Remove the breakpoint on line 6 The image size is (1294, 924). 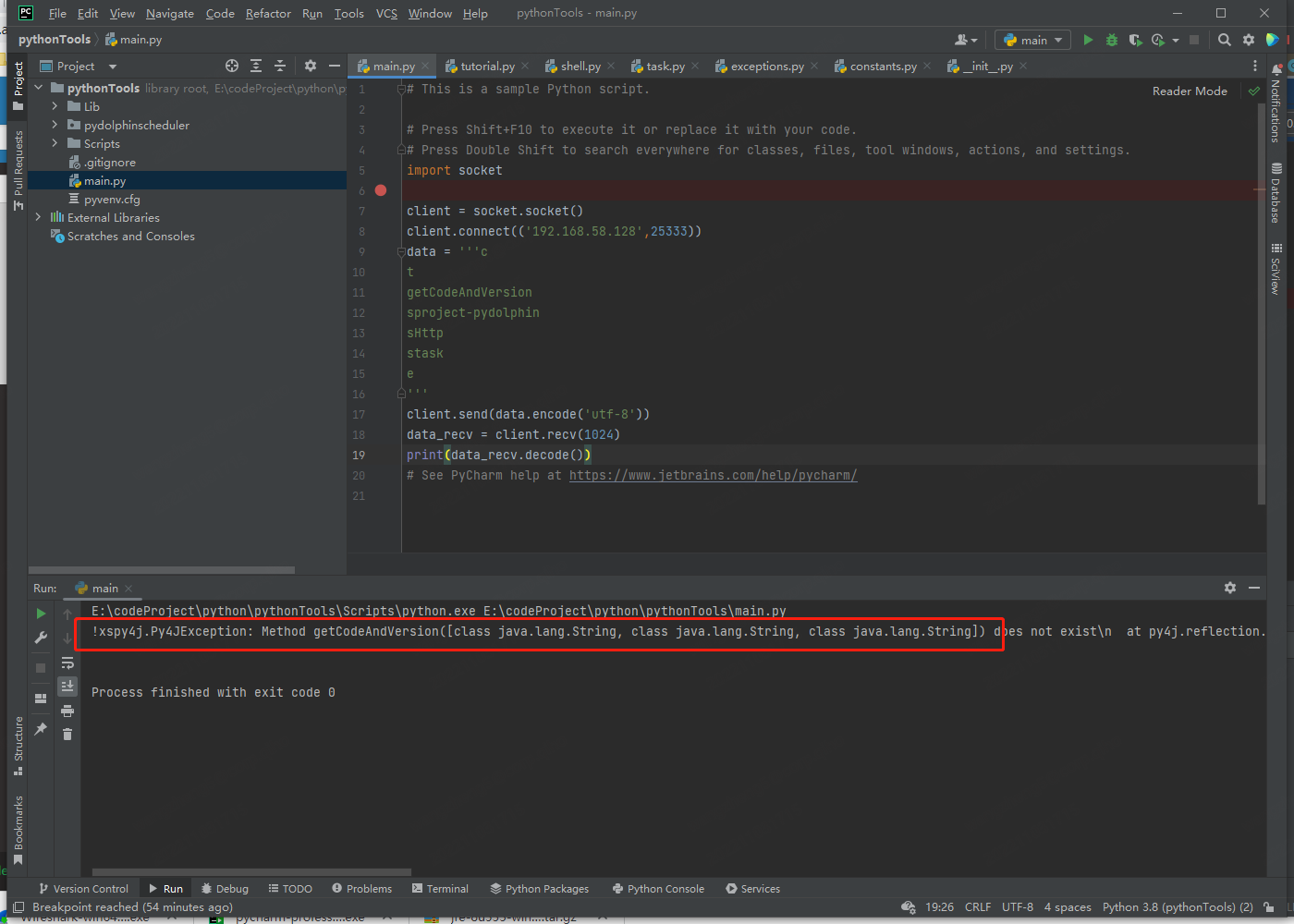(x=381, y=190)
